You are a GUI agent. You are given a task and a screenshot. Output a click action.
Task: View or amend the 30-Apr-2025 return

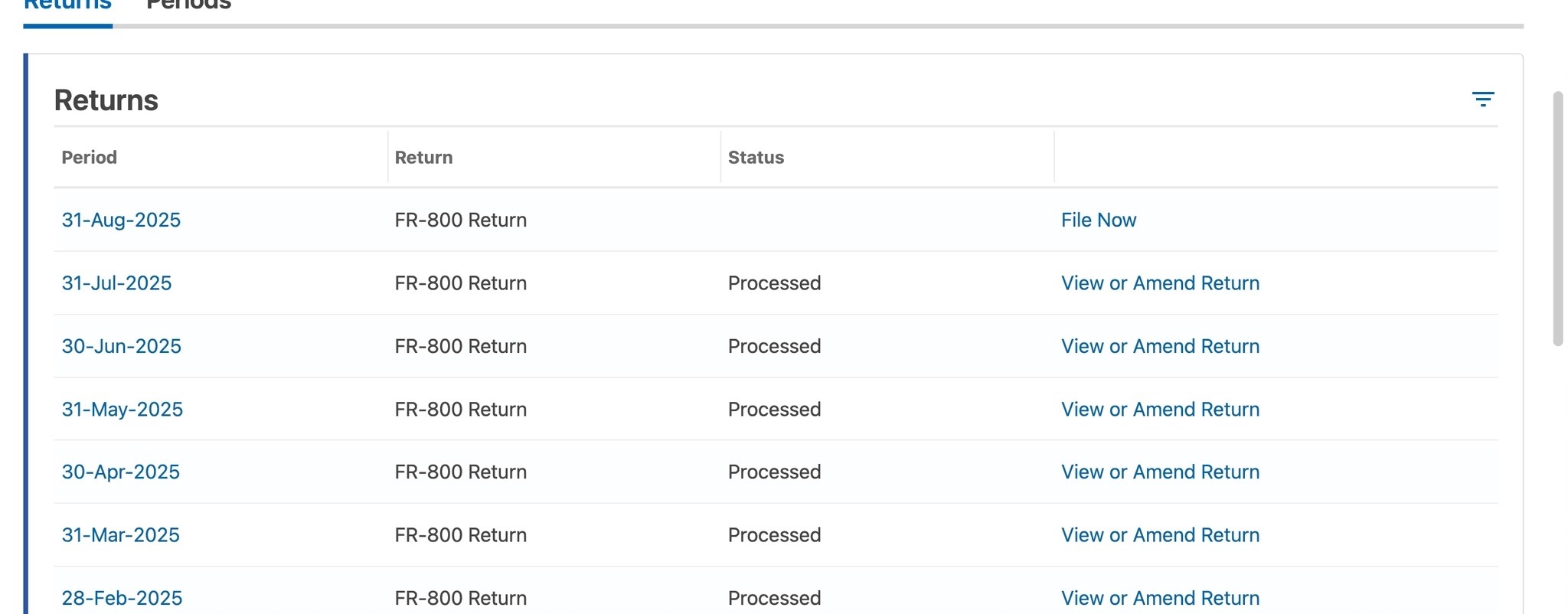1160,472
